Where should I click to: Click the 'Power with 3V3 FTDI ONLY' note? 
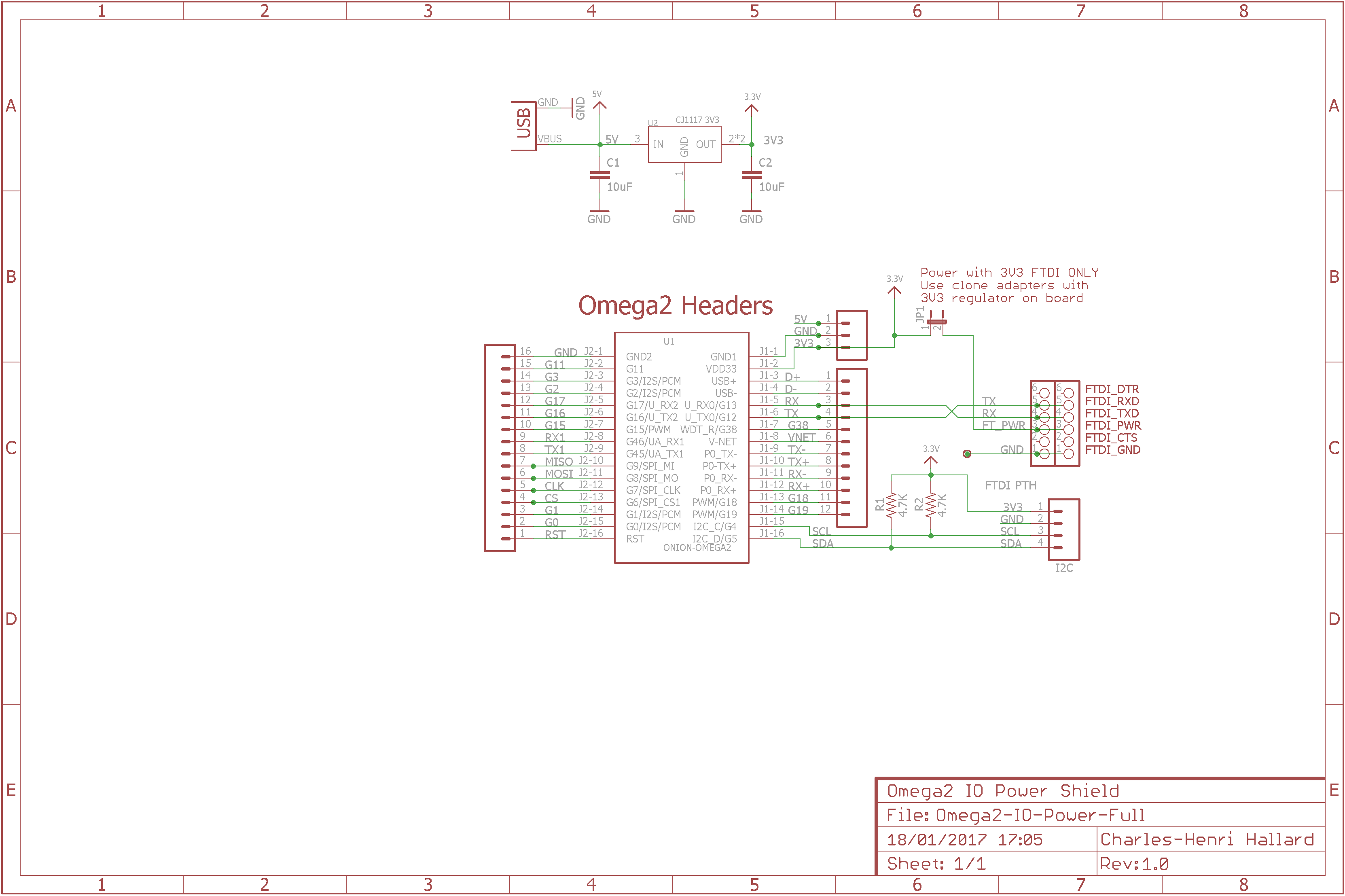pos(1009,273)
